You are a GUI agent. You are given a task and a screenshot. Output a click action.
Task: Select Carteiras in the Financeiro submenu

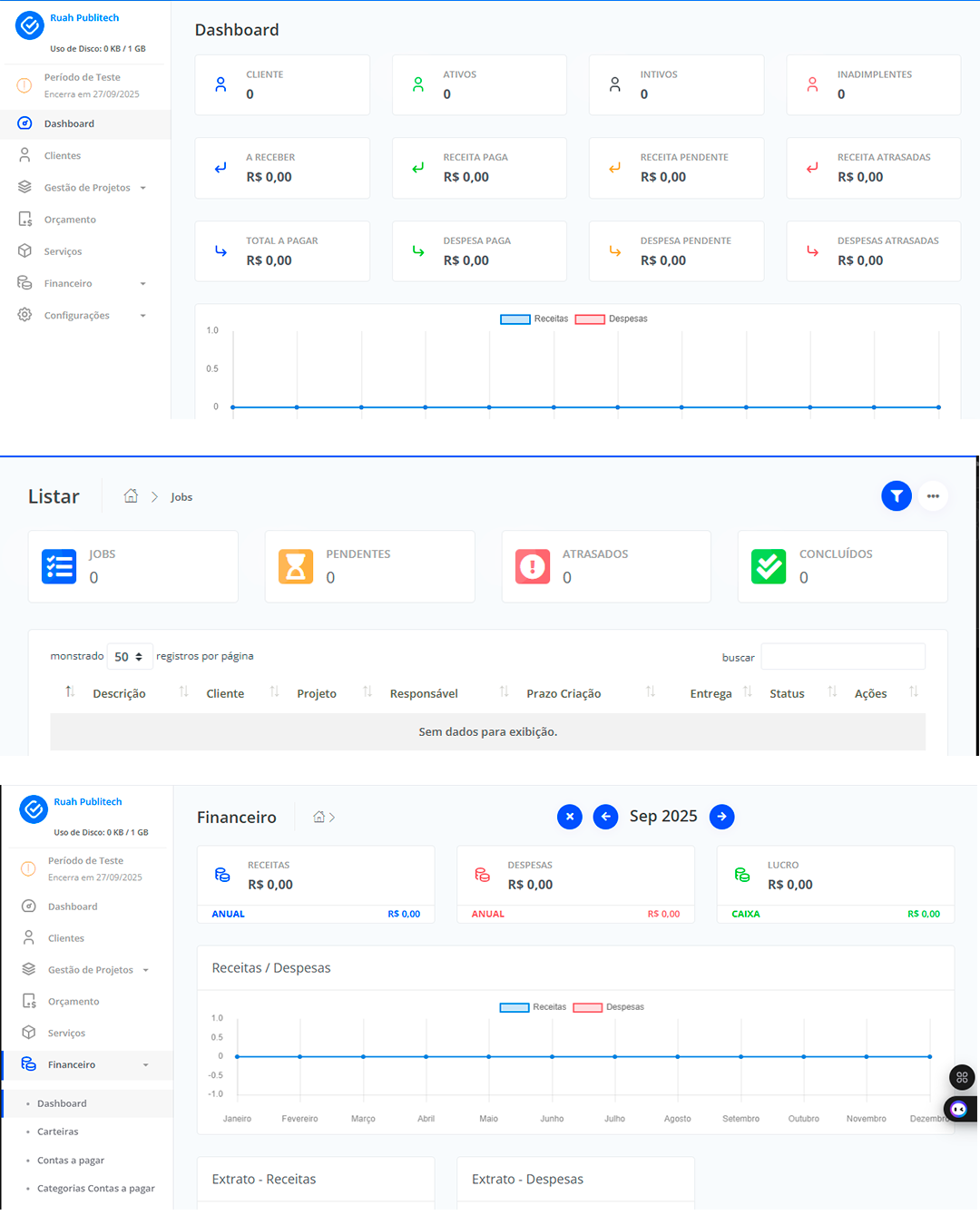58,1132
